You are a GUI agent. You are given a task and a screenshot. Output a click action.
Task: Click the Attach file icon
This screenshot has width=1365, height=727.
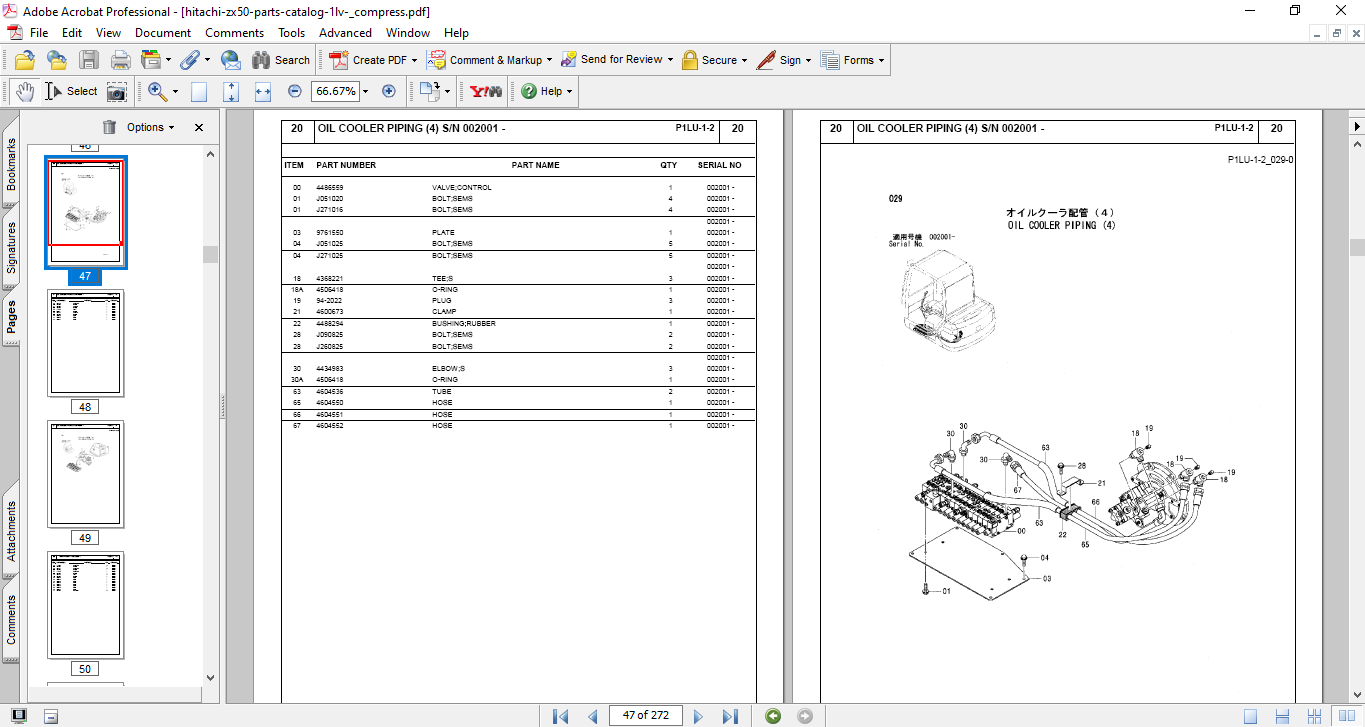(x=192, y=59)
